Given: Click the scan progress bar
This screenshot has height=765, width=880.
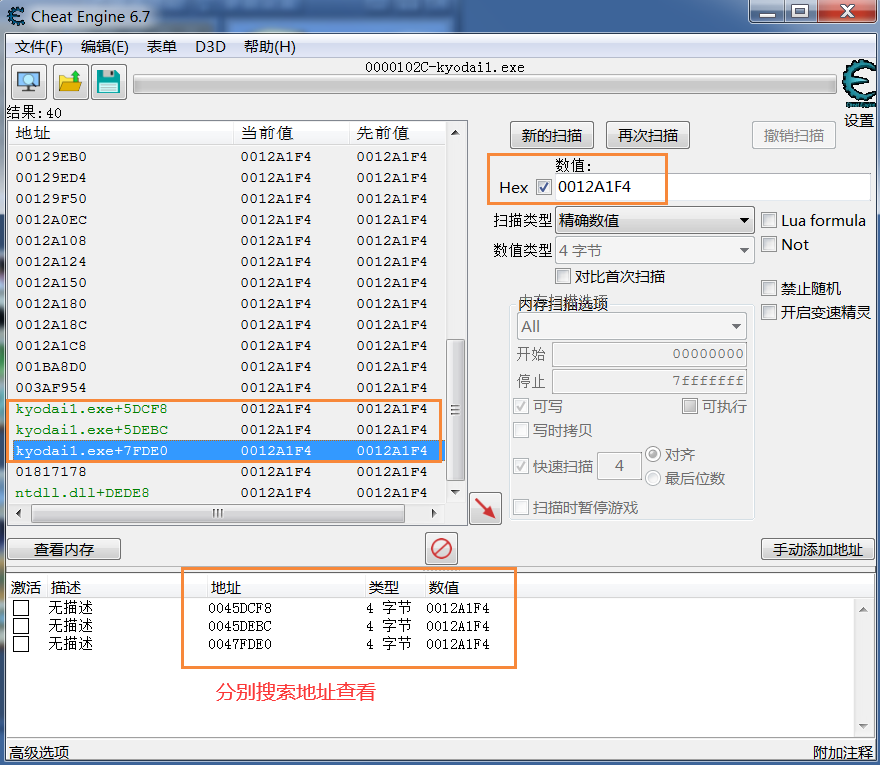Looking at the screenshot, I should tap(484, 85).
